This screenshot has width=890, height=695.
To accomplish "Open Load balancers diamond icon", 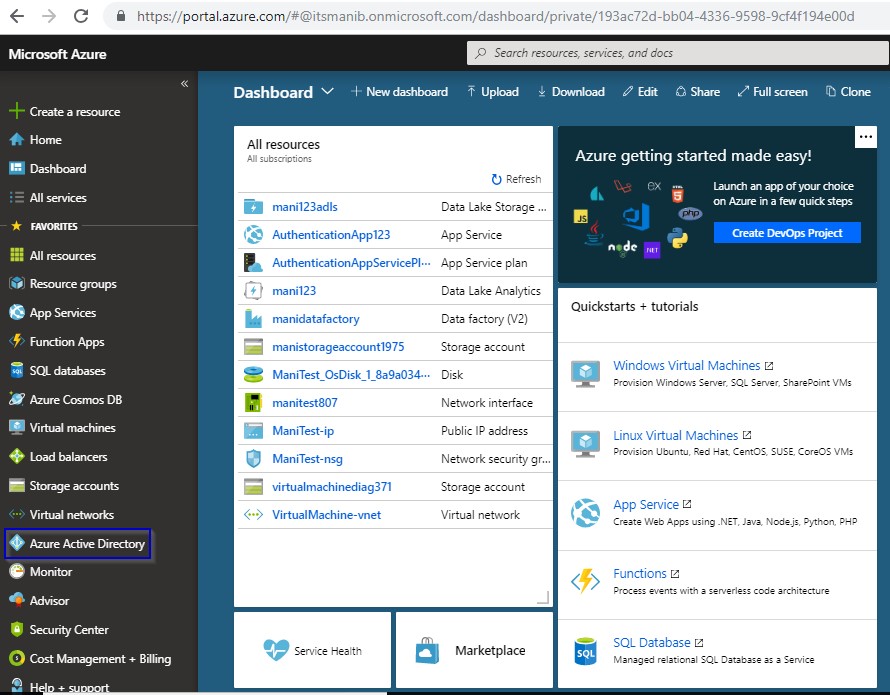I will 17,457.
